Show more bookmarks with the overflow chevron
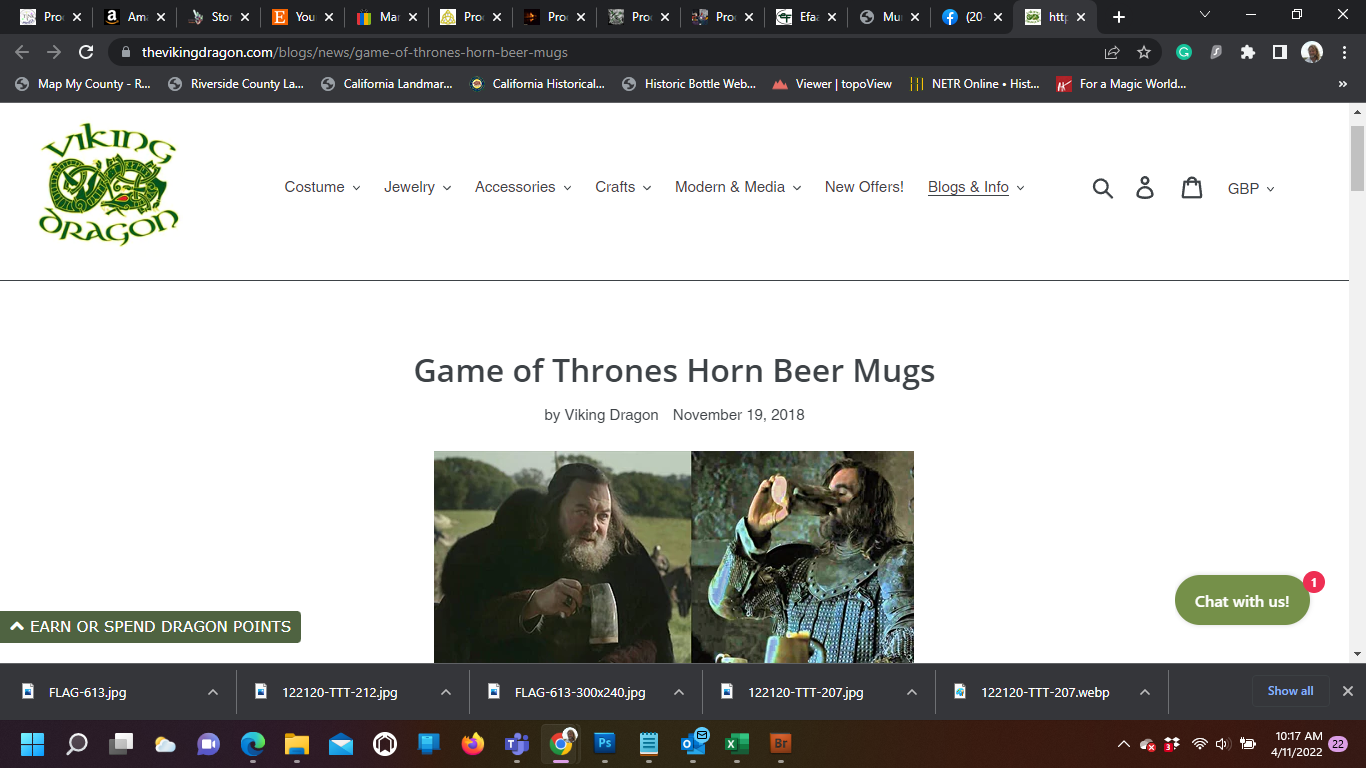Image resolution: width=1366 pixels, height=768 pixels. (x=1343, y=84)
